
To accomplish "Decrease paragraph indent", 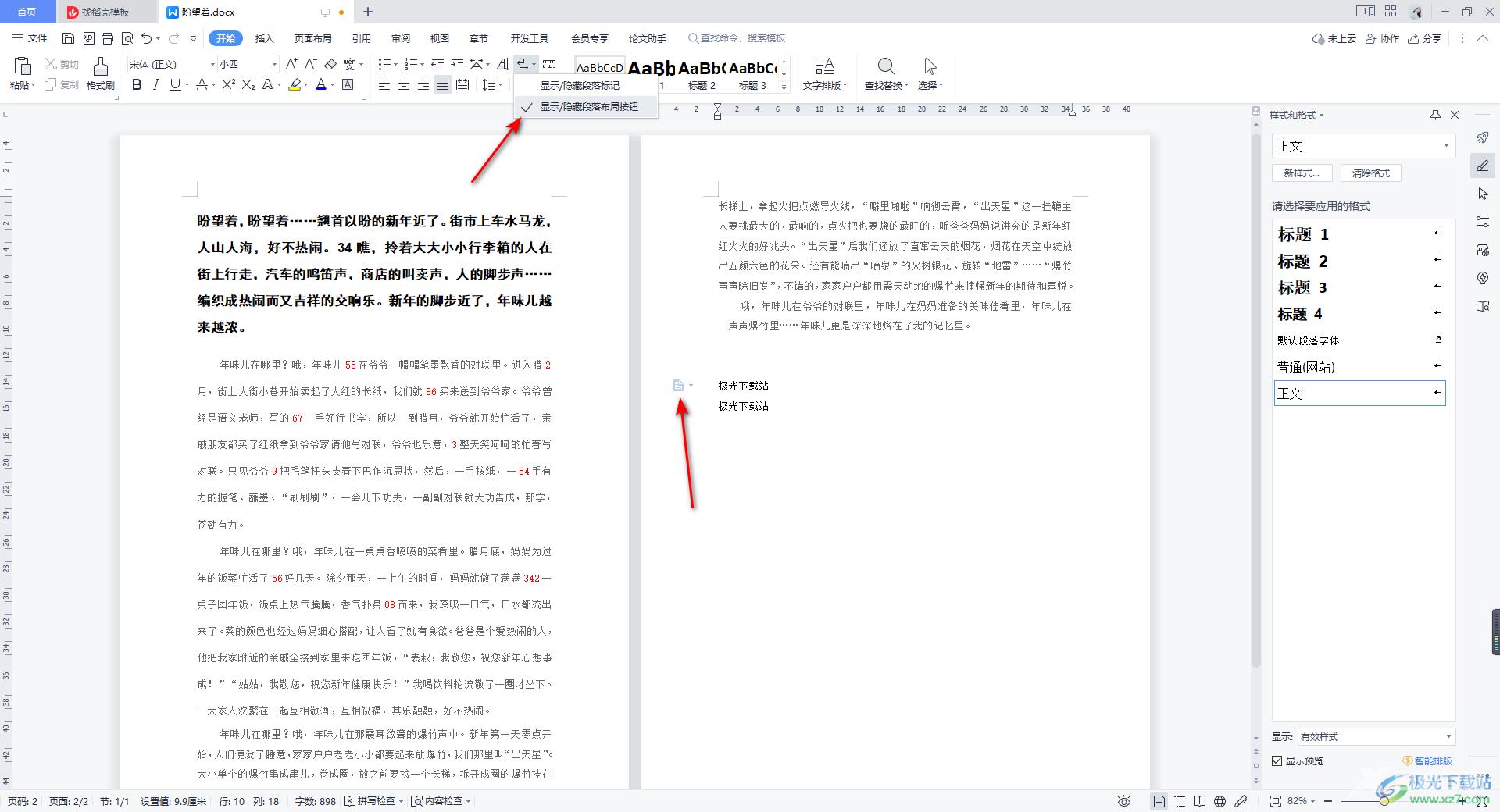I will click(437, 64).
